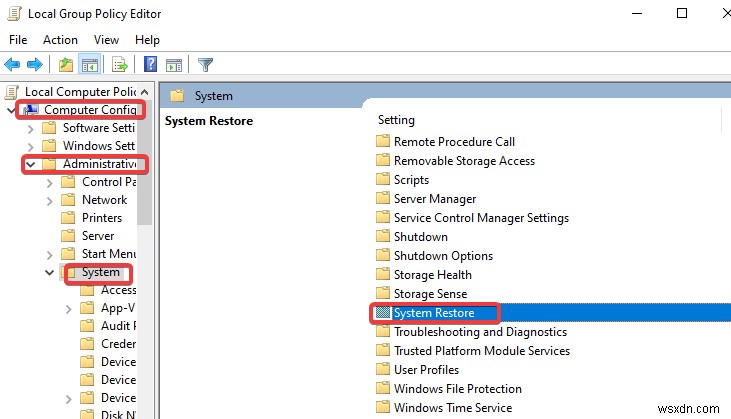Open the File menu

coord(18,40)
